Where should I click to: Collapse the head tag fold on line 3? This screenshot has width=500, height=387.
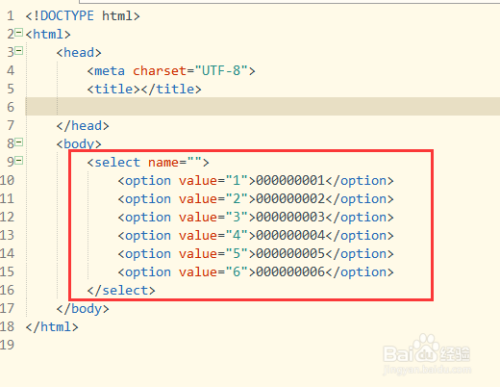[19, 51]
